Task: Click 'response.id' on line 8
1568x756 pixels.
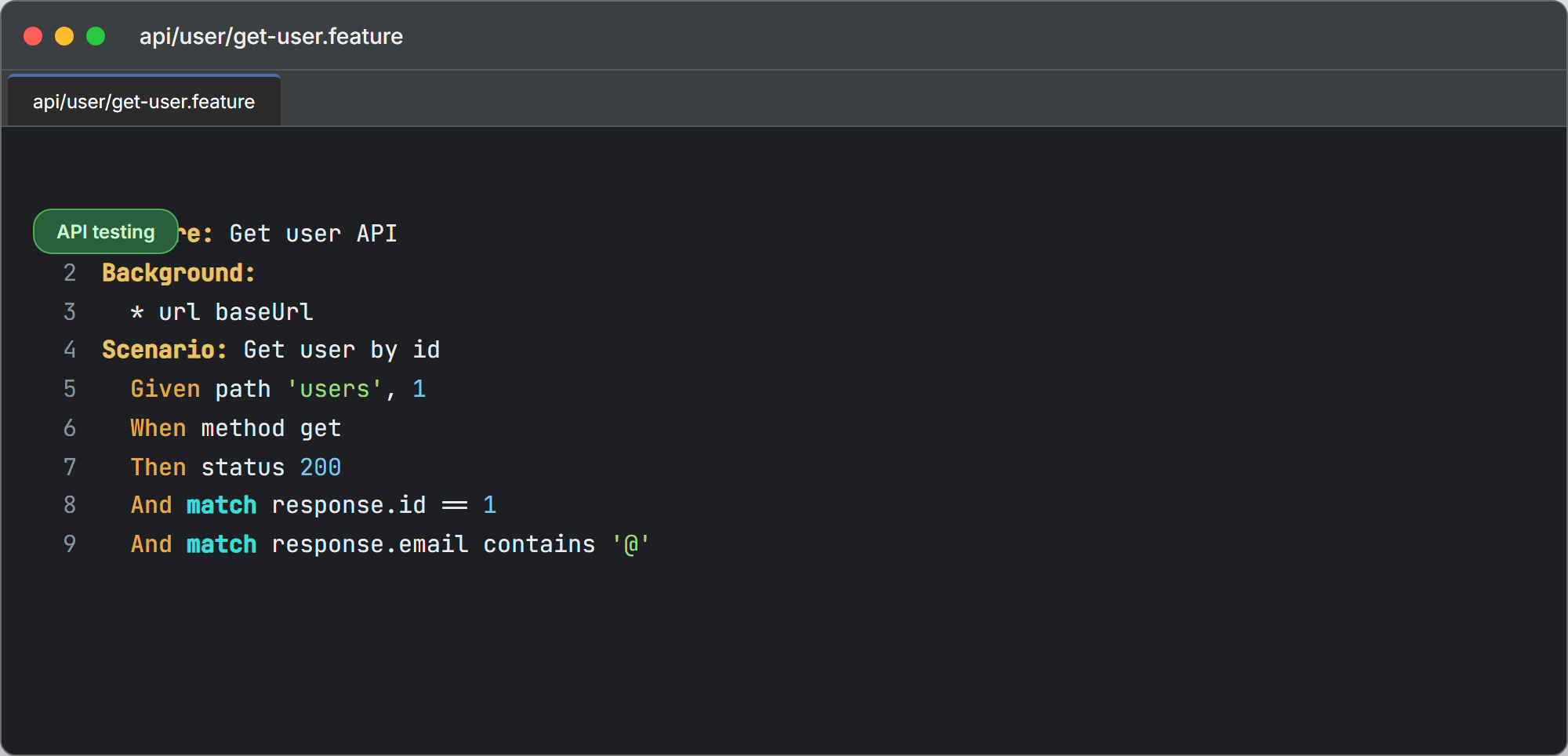Action: pos(349,505)
